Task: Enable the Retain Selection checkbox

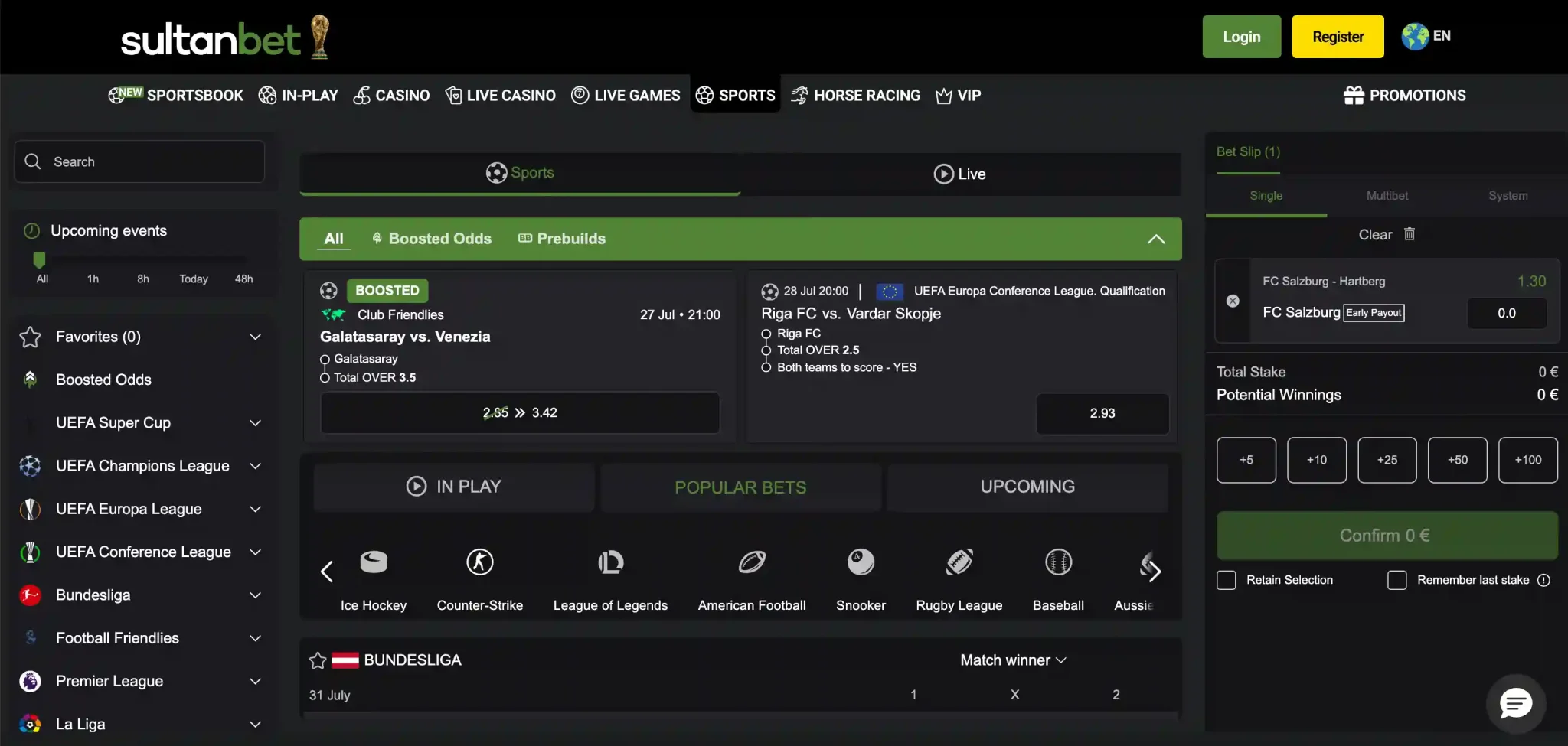Action: click(1227, 580)
